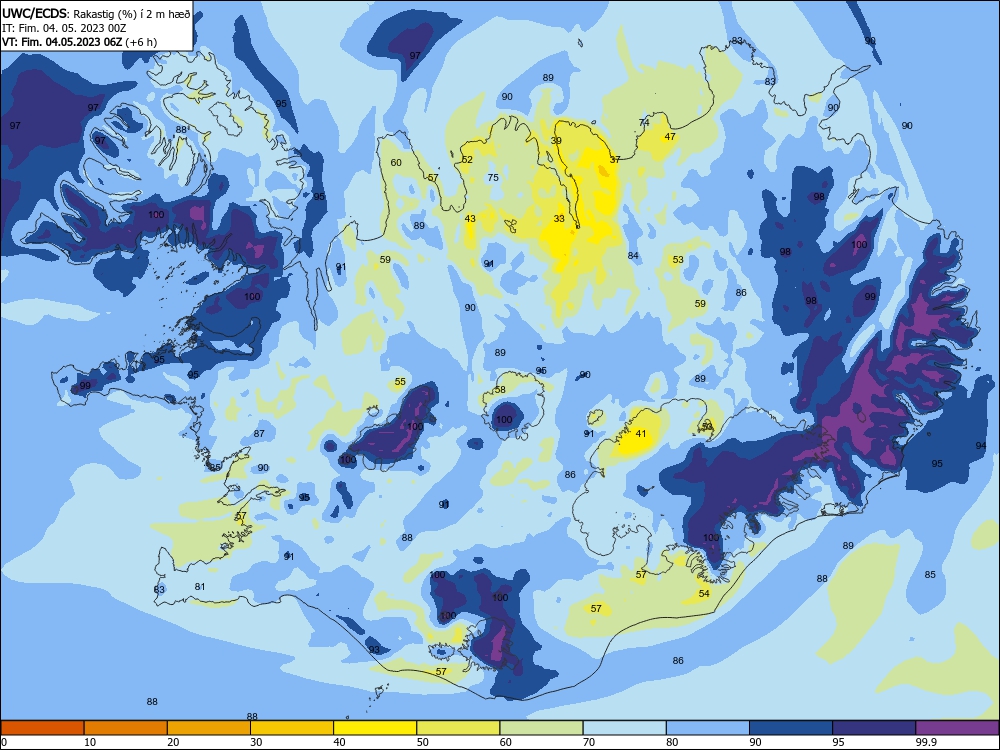
Task: Click the legend tick label '10'
Action: (90, 742)
